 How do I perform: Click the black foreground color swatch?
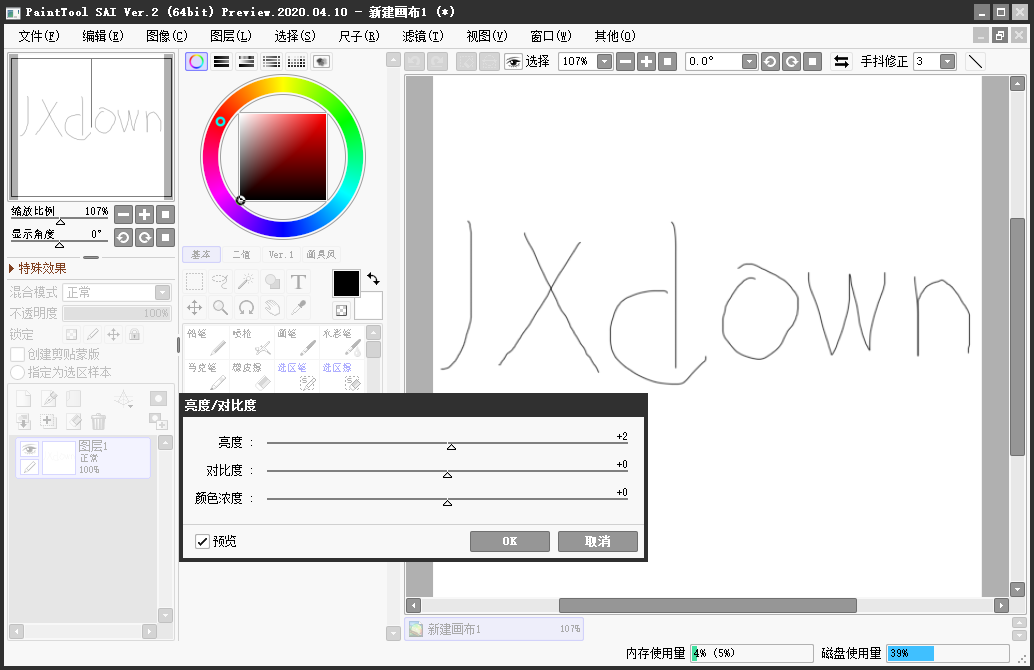[346, 284]
